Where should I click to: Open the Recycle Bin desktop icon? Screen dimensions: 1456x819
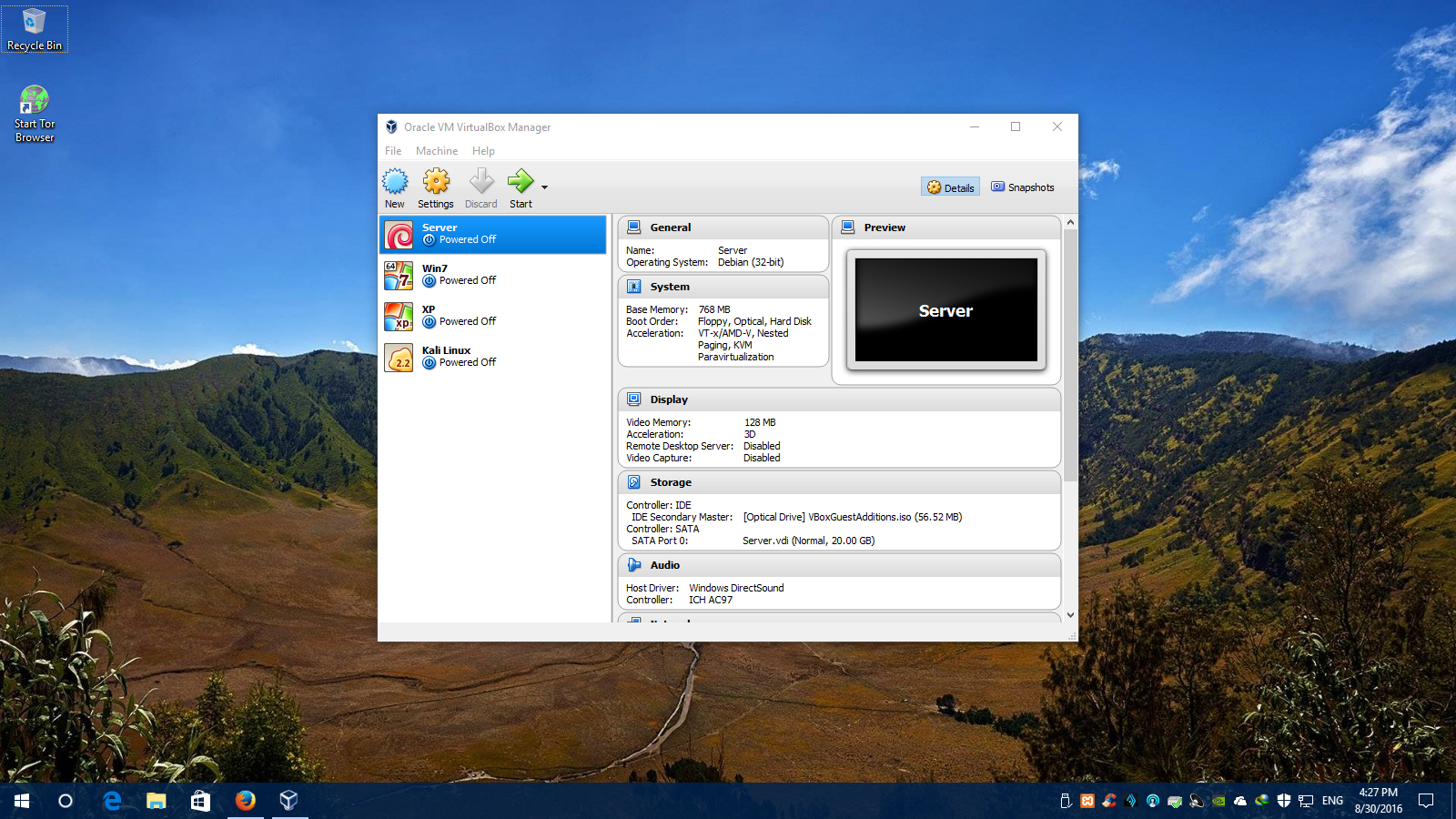pos(35,29)
